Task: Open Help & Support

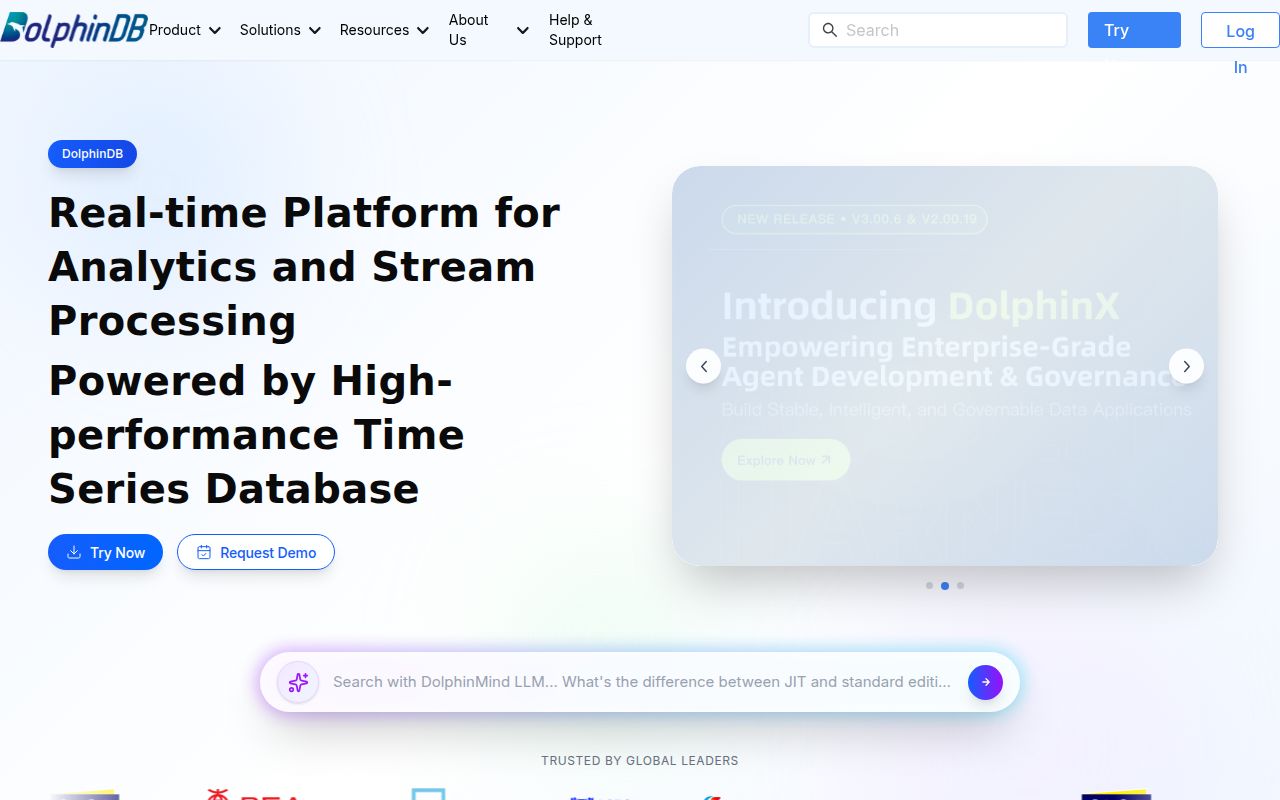Action: 575,30
